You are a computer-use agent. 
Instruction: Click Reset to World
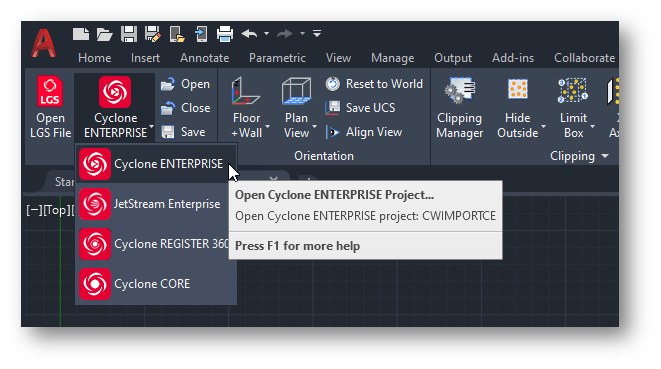tap(374, 84)
